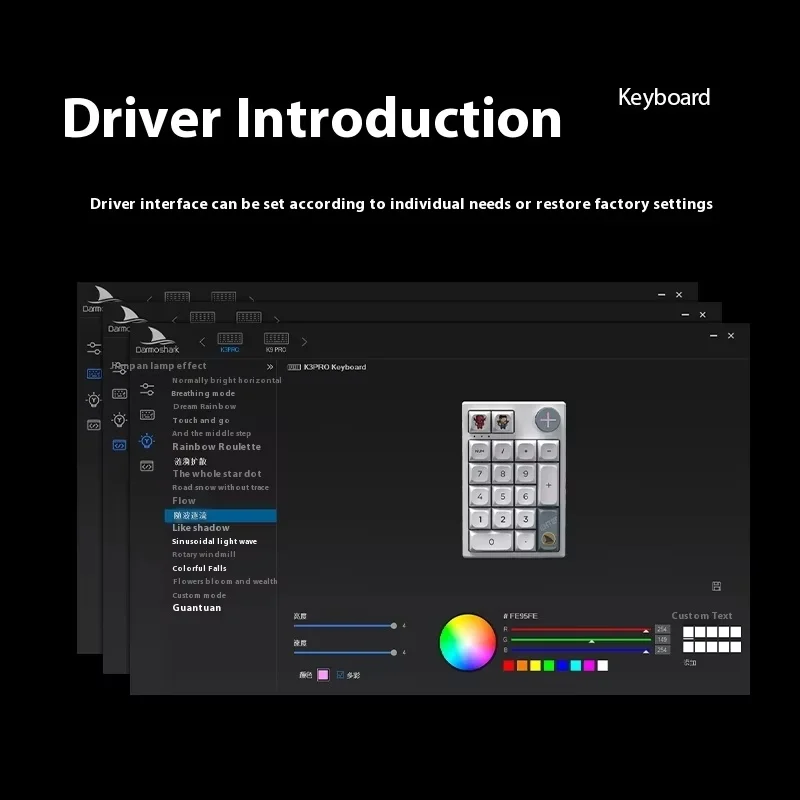The image size is (800, 800).
Task: Pick the orange preset color swatch
Action: (522, 665)
